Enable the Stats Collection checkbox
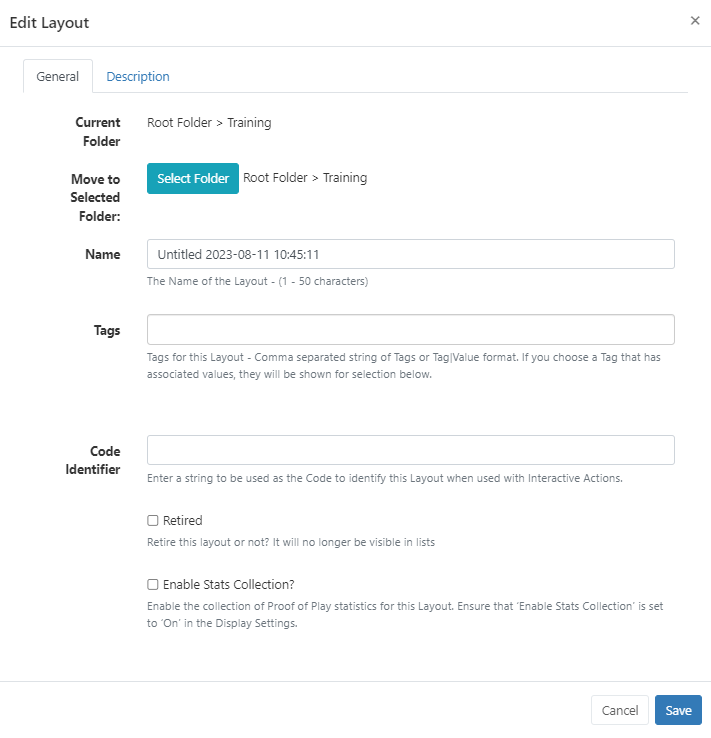The image size is (711, 738). coord(153,585)
